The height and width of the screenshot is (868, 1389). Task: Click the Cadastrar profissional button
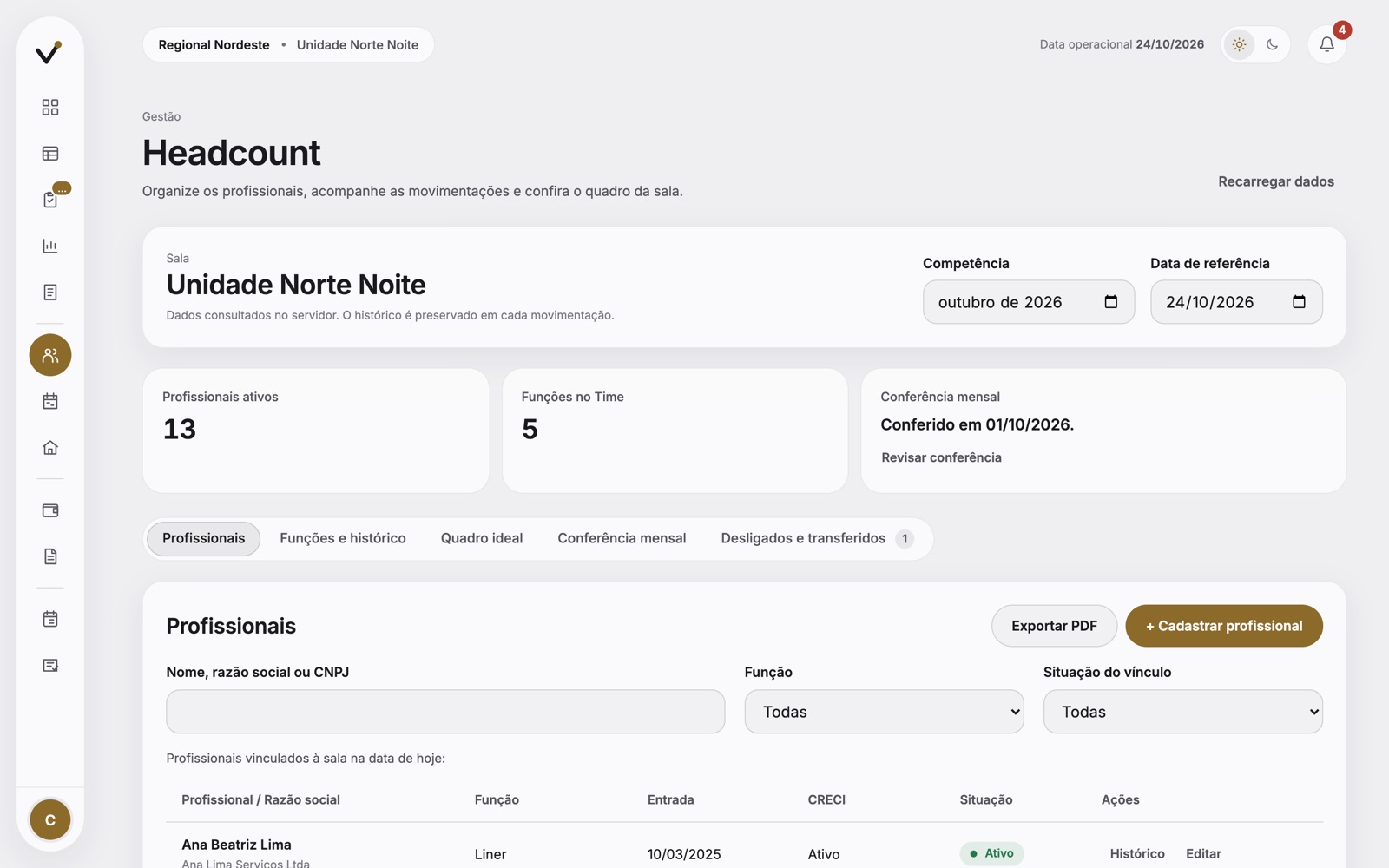point(1224,626)
